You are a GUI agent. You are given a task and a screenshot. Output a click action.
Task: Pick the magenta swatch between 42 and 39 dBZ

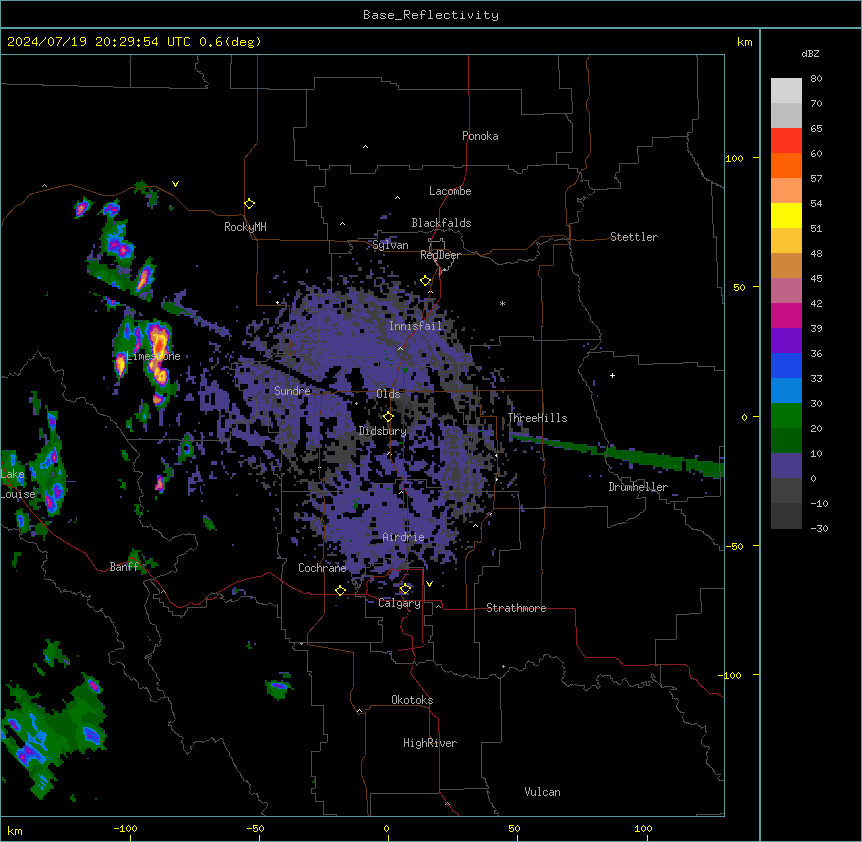[786, 315]
